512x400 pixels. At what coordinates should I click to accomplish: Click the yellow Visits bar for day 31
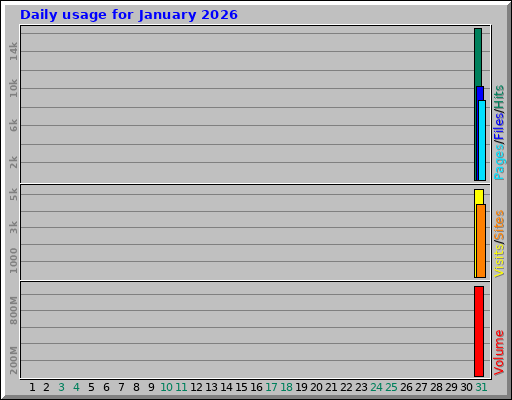click(x=479, y=197)
